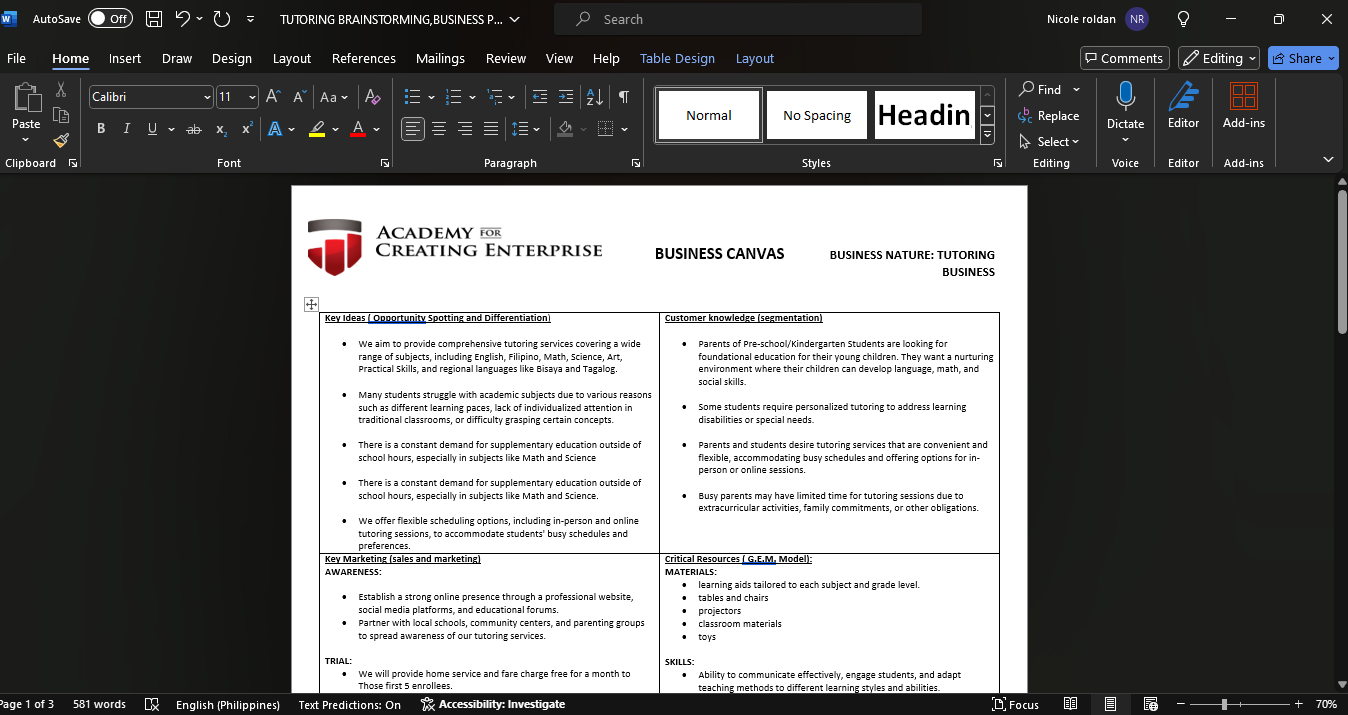Image resolution: width=1348 pixels, height=715 pixels.
Task: Open the Review tab
Action: pos(506,58)
